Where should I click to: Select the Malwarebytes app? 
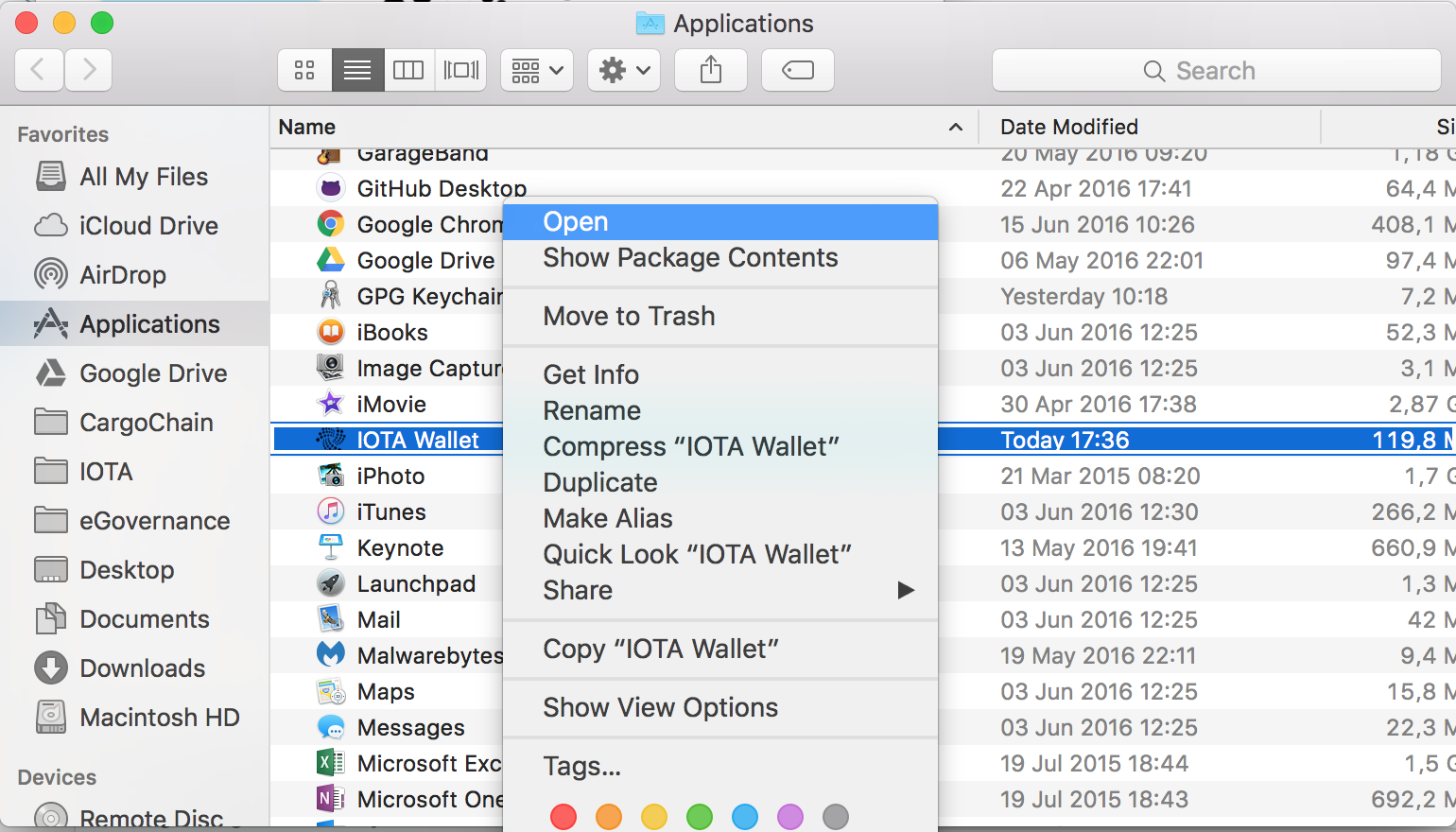430,656
